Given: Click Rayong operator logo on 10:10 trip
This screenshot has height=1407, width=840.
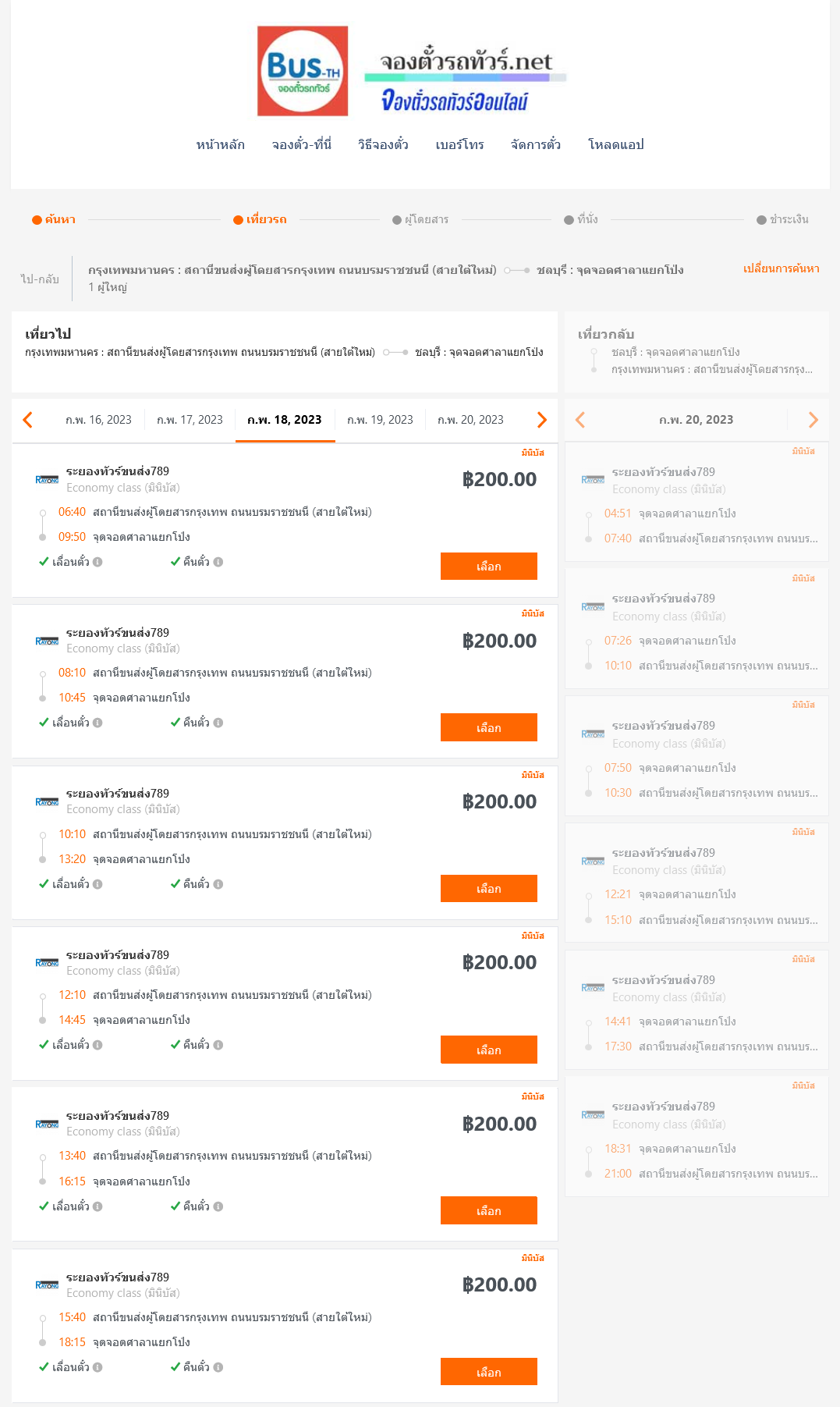Looking at the screenshot, I should pos(47,801).
